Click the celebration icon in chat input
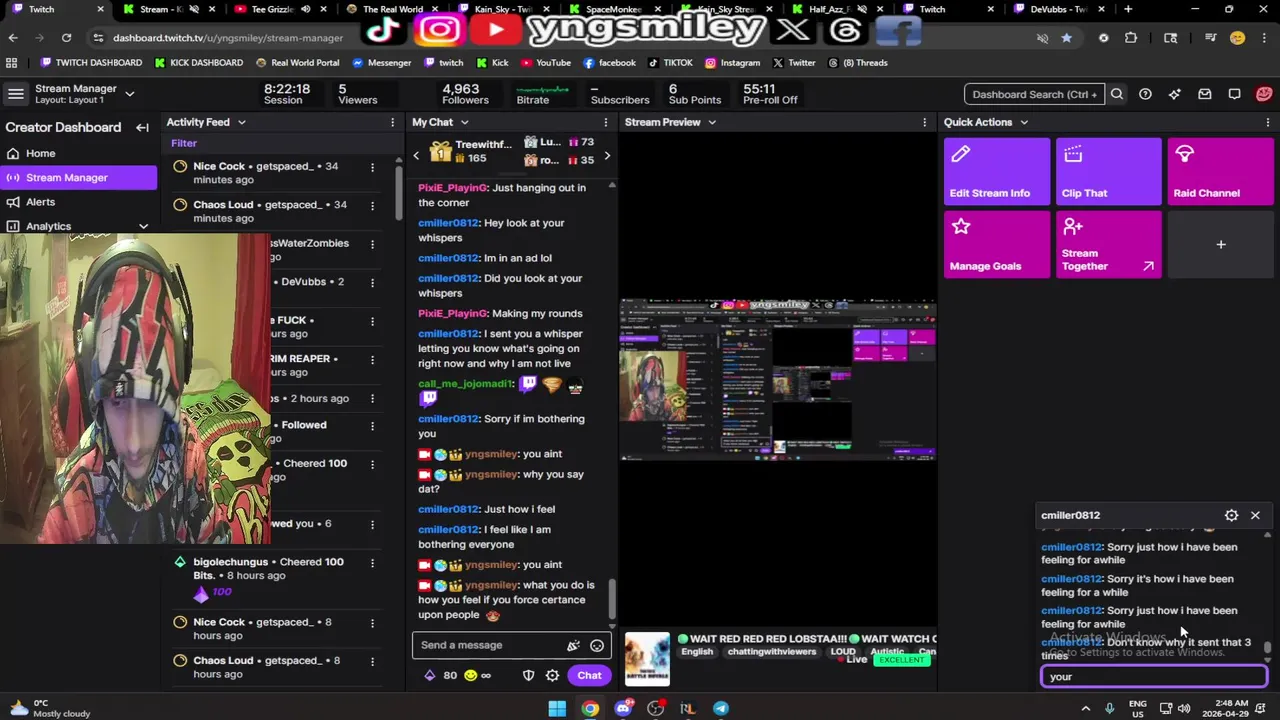The width and height of the screenshot is (1280, 720). tap(574, 646)
